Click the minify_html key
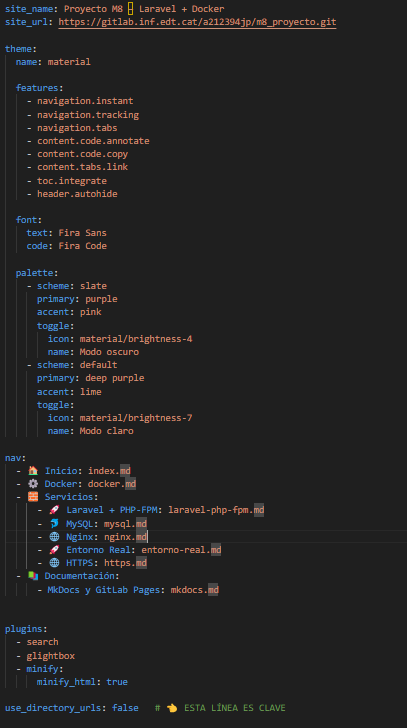 pyautogui.click(x=69, y=681)
